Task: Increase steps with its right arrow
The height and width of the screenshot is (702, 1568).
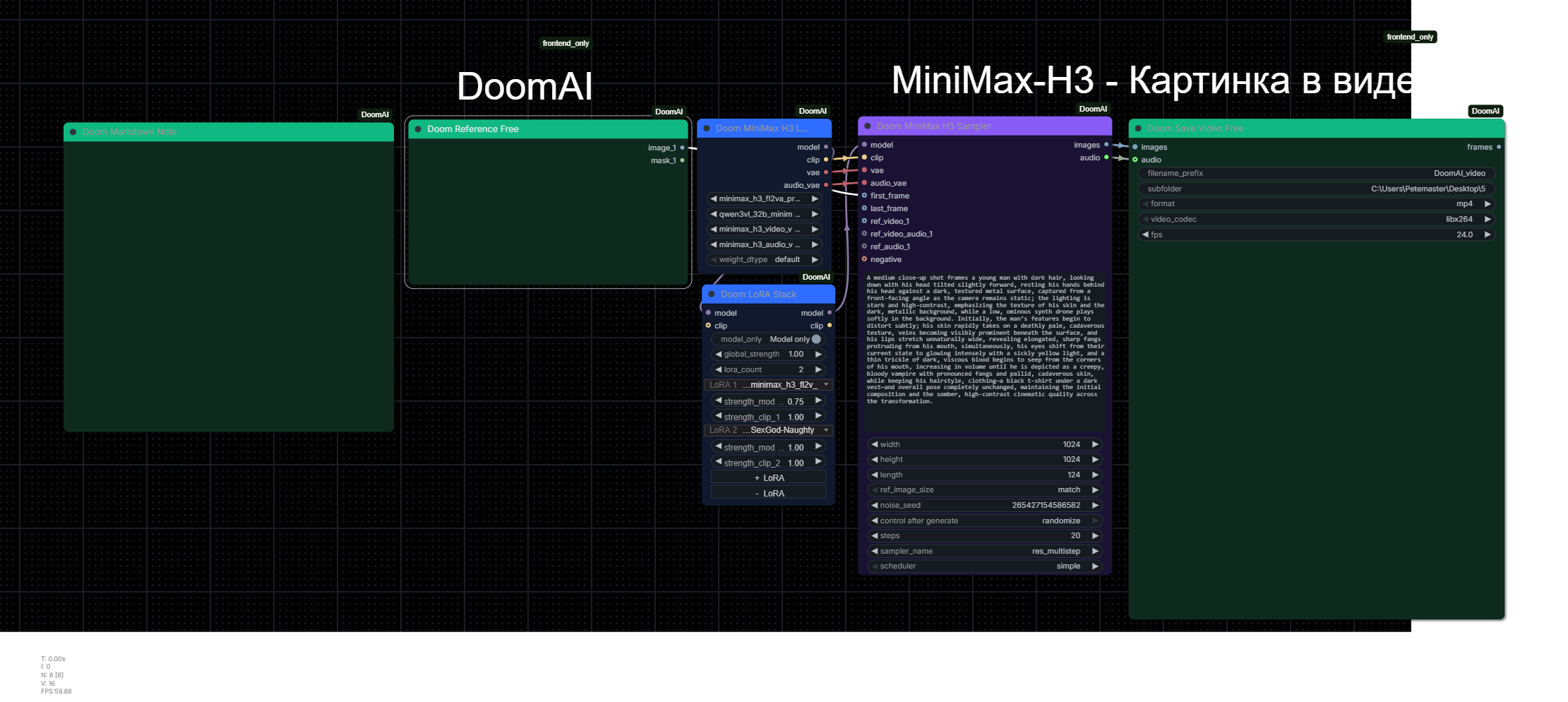Action: click(1095, 535)
